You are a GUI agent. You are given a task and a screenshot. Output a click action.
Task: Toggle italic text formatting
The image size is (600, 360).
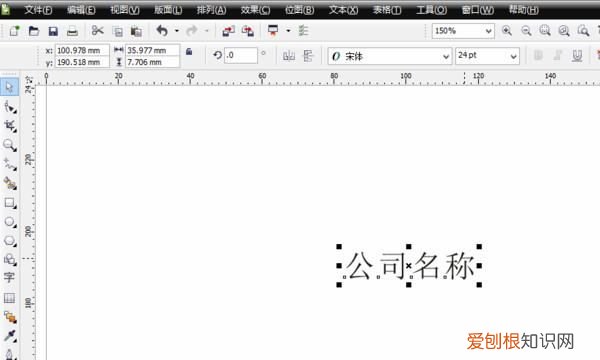(558, 56)
